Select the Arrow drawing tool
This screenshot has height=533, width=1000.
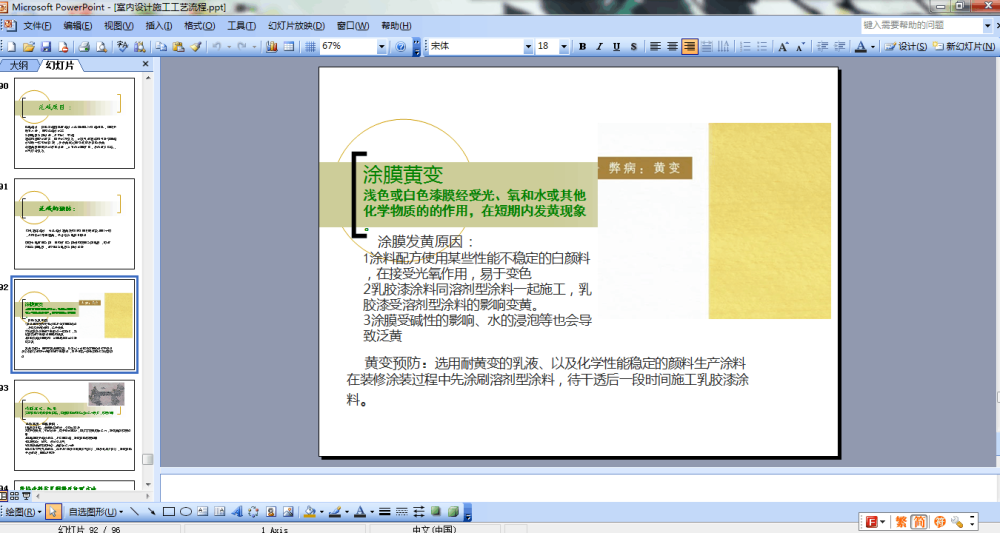(151, 511)
